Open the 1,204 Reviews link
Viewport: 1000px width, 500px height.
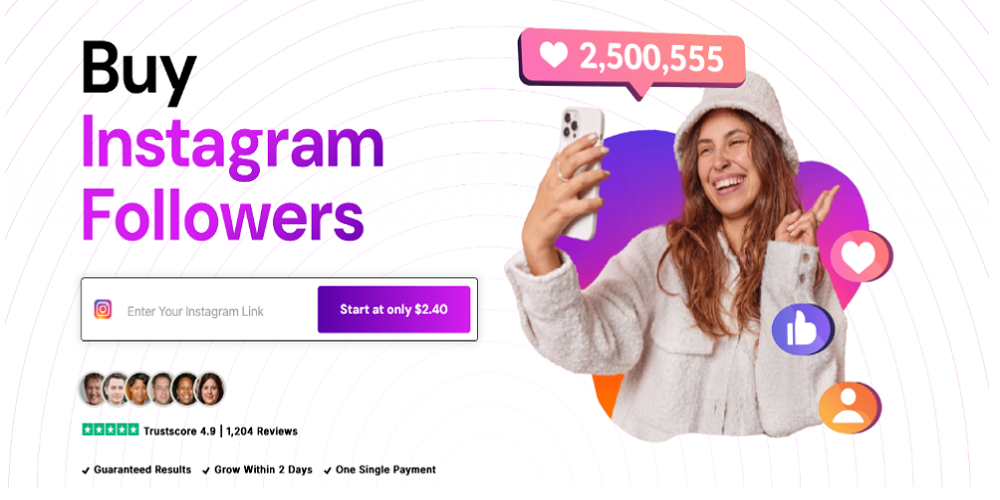(261, 431)
